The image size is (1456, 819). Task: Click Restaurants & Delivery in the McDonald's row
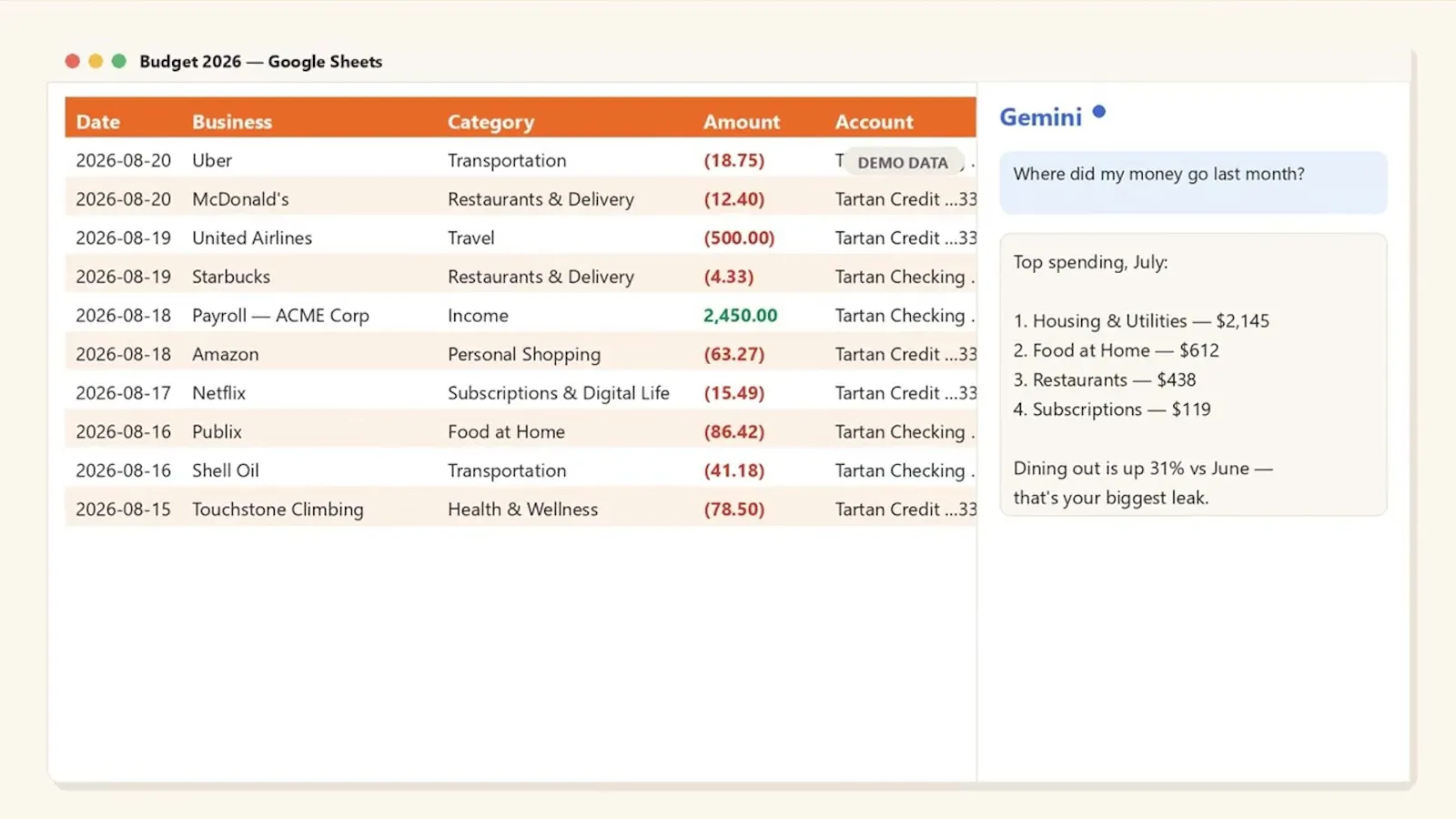point(541,199)
